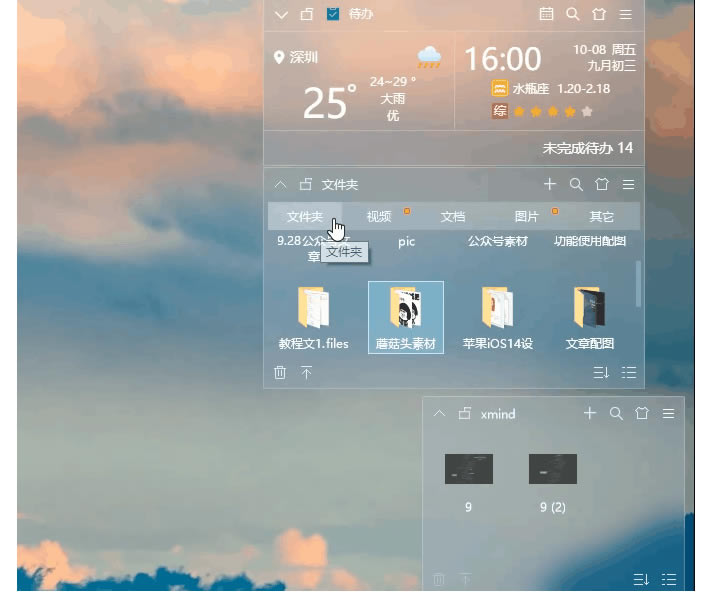This screenshot has width=705, height=599.
Task: Open skin icon in xmind panel
Action: click(642, 413)
